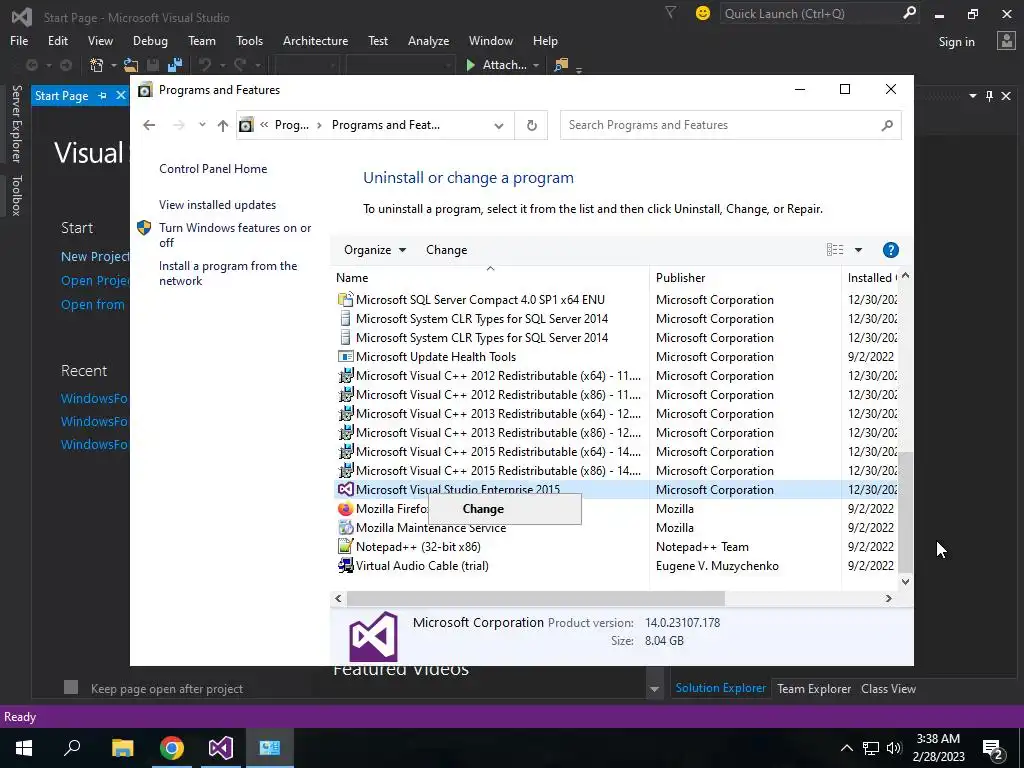
Task: Click Sign in link in Visual Studio
Action: coord(956,42)
